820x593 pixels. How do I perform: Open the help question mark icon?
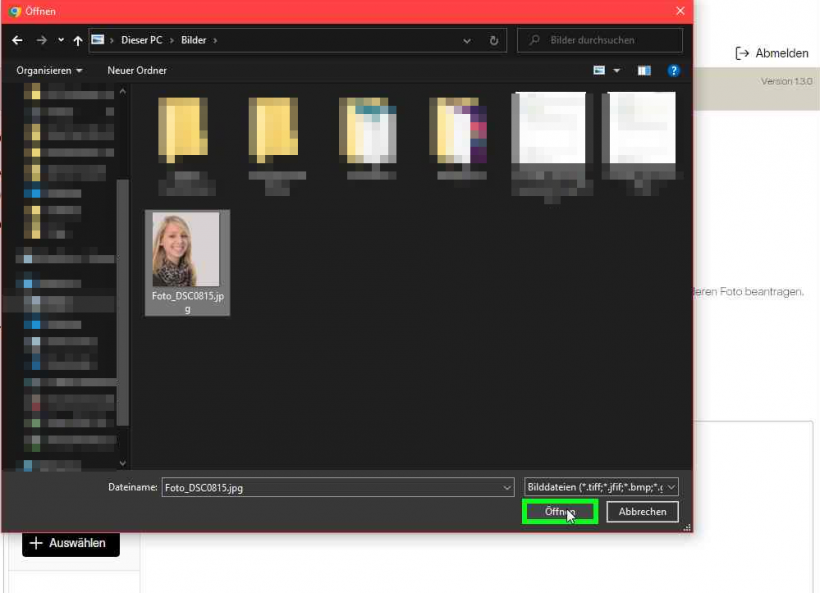[673, 71]
